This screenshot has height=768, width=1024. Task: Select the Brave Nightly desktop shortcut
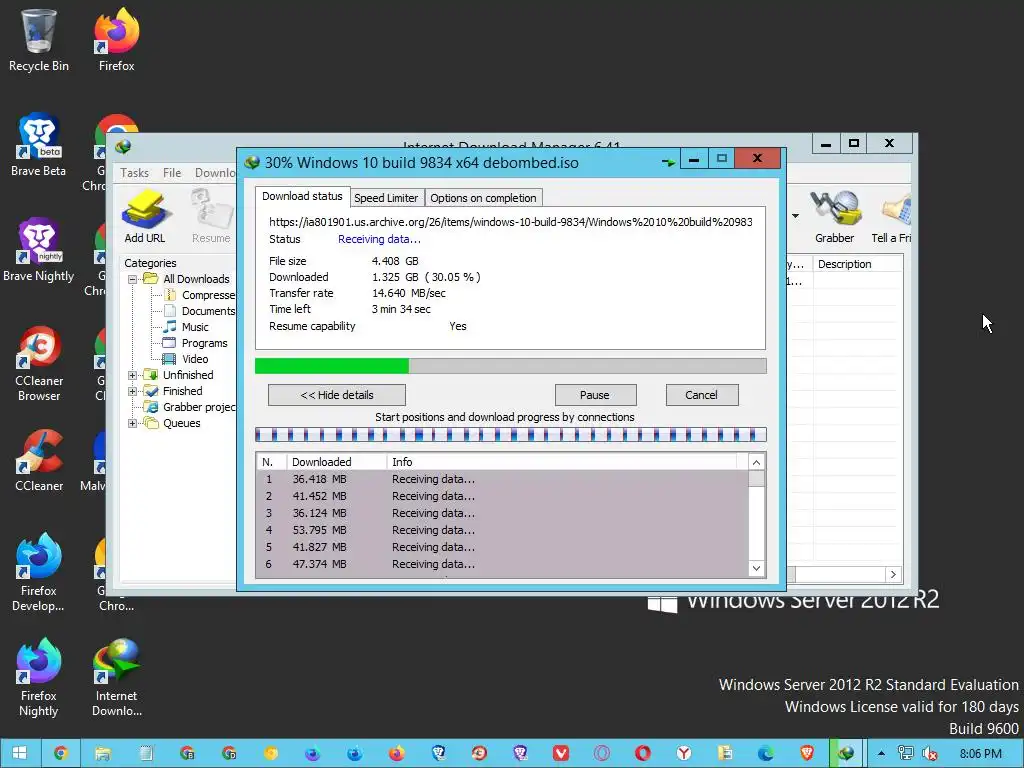39,250
